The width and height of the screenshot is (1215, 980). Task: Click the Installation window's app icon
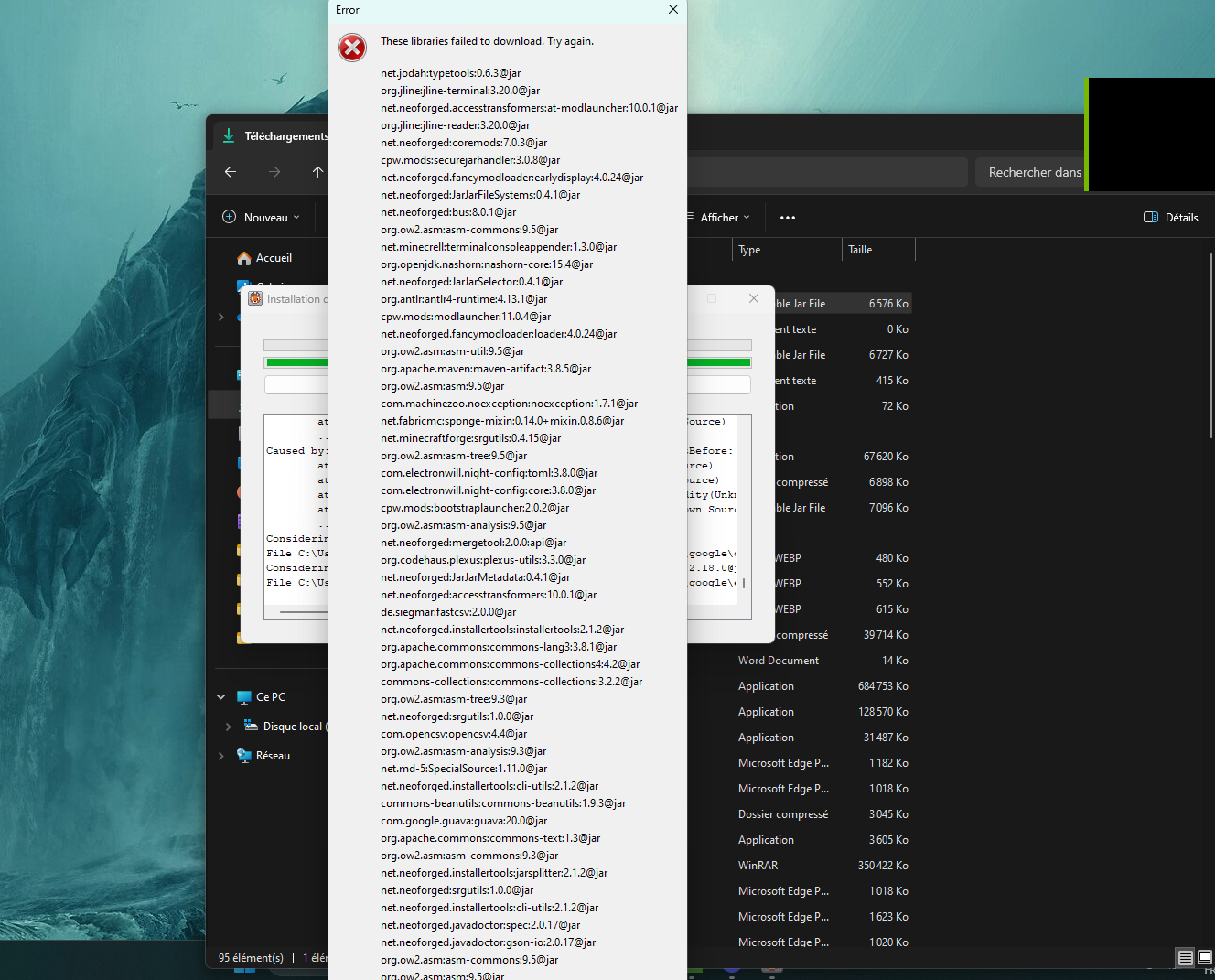click(x=255, y=298)
